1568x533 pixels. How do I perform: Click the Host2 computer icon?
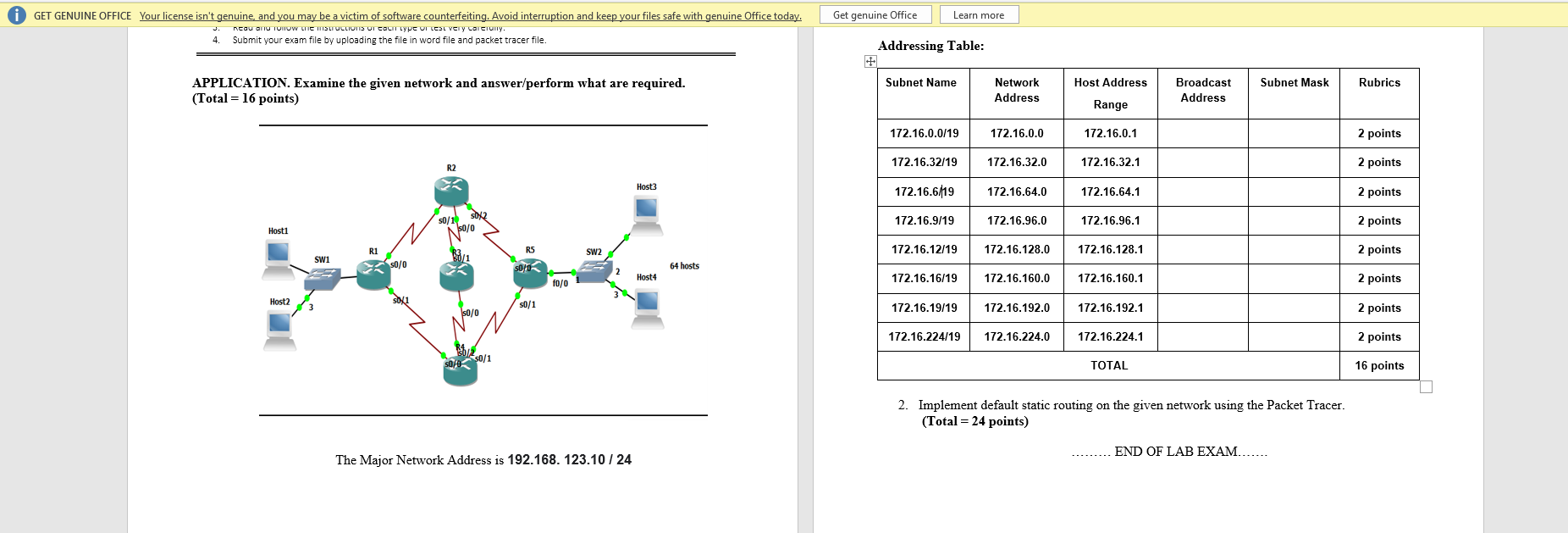(x=280, y=330)
